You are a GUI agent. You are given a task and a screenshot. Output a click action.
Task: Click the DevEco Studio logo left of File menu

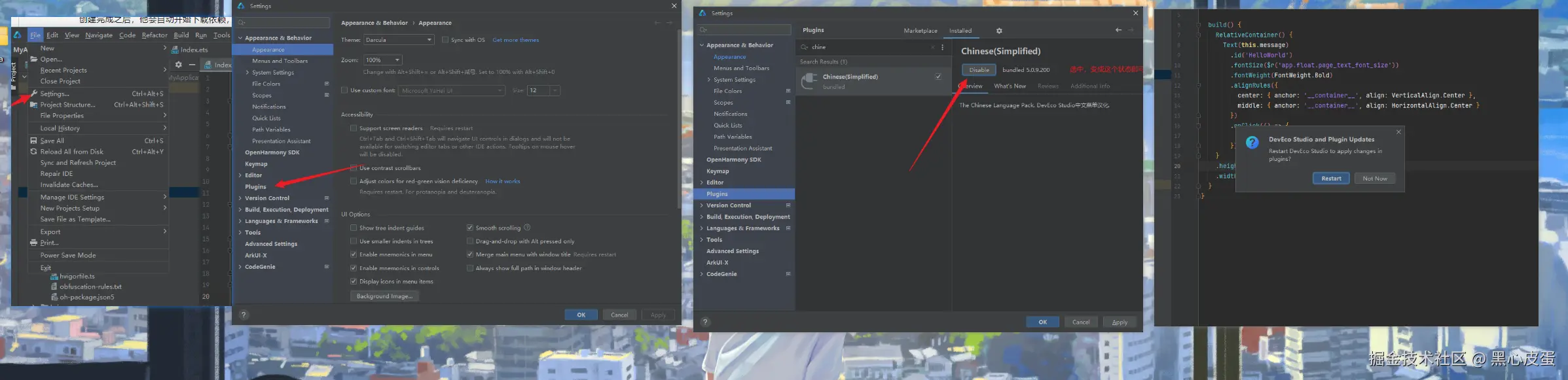tap(18, 35)
